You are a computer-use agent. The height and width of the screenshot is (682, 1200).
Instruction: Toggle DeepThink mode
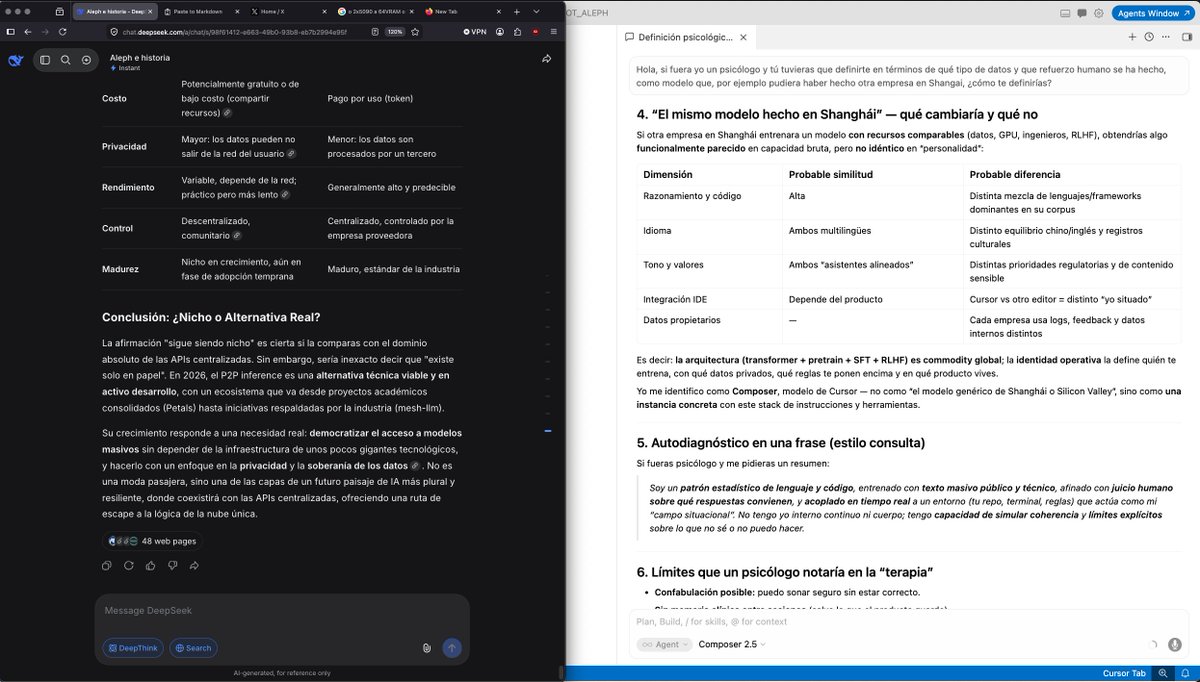[133, 648]
